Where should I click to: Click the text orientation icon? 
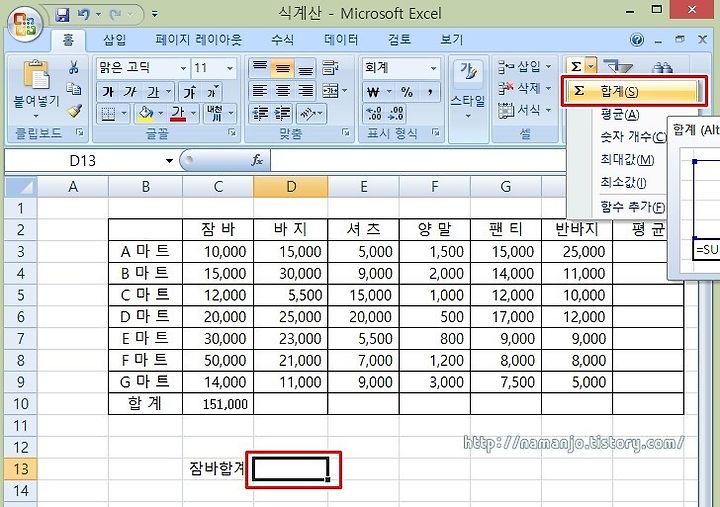tap(307, 113)
